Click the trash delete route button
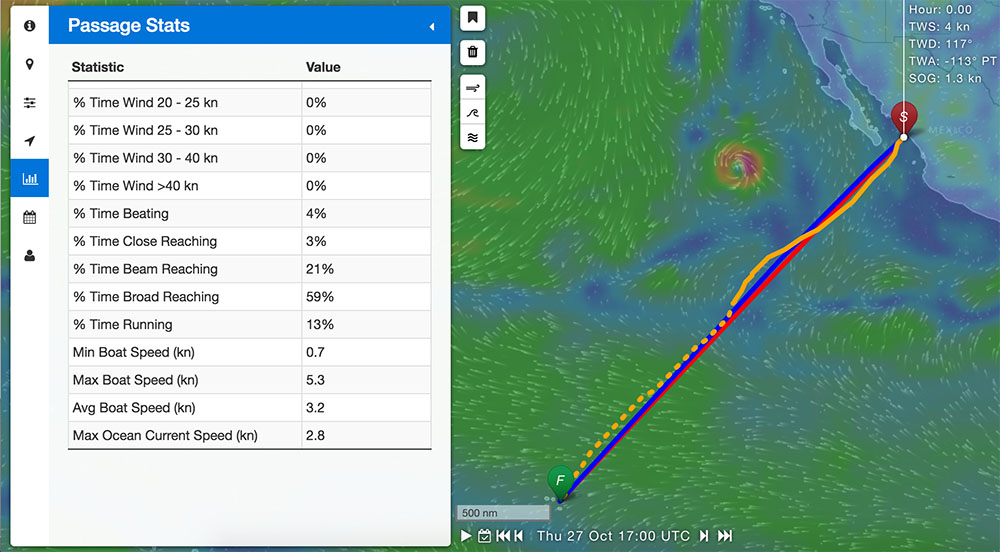The image size is (1000, 552). pyautogui.click(x=473, y=52)
